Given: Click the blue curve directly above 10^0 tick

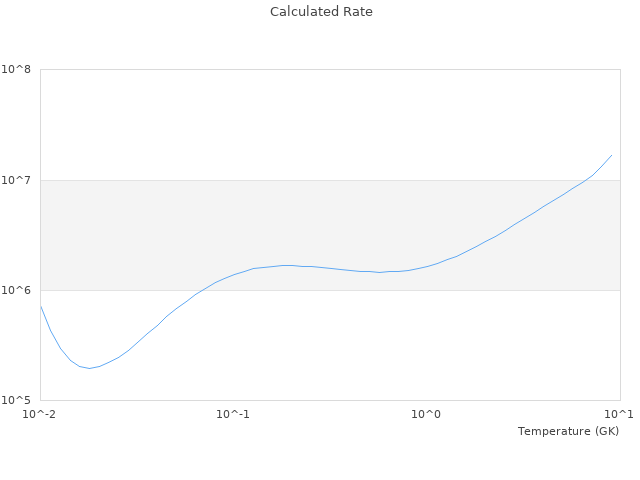Looking at the screenshot, I should pyautogui.click(x=427, y=266).
